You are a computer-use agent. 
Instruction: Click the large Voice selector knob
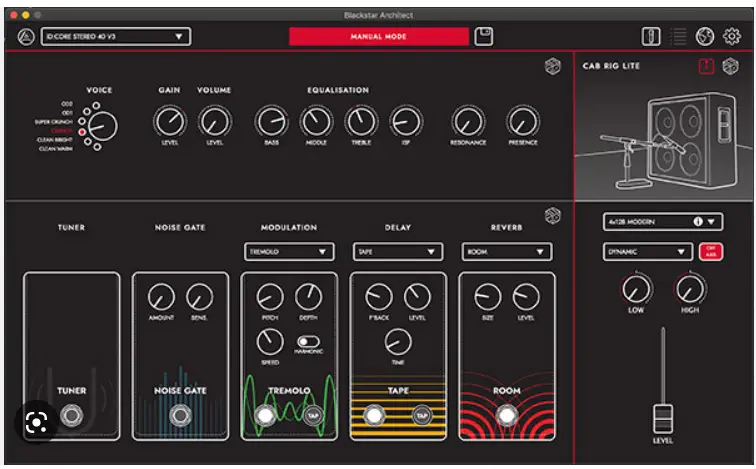tap(103, 126)
